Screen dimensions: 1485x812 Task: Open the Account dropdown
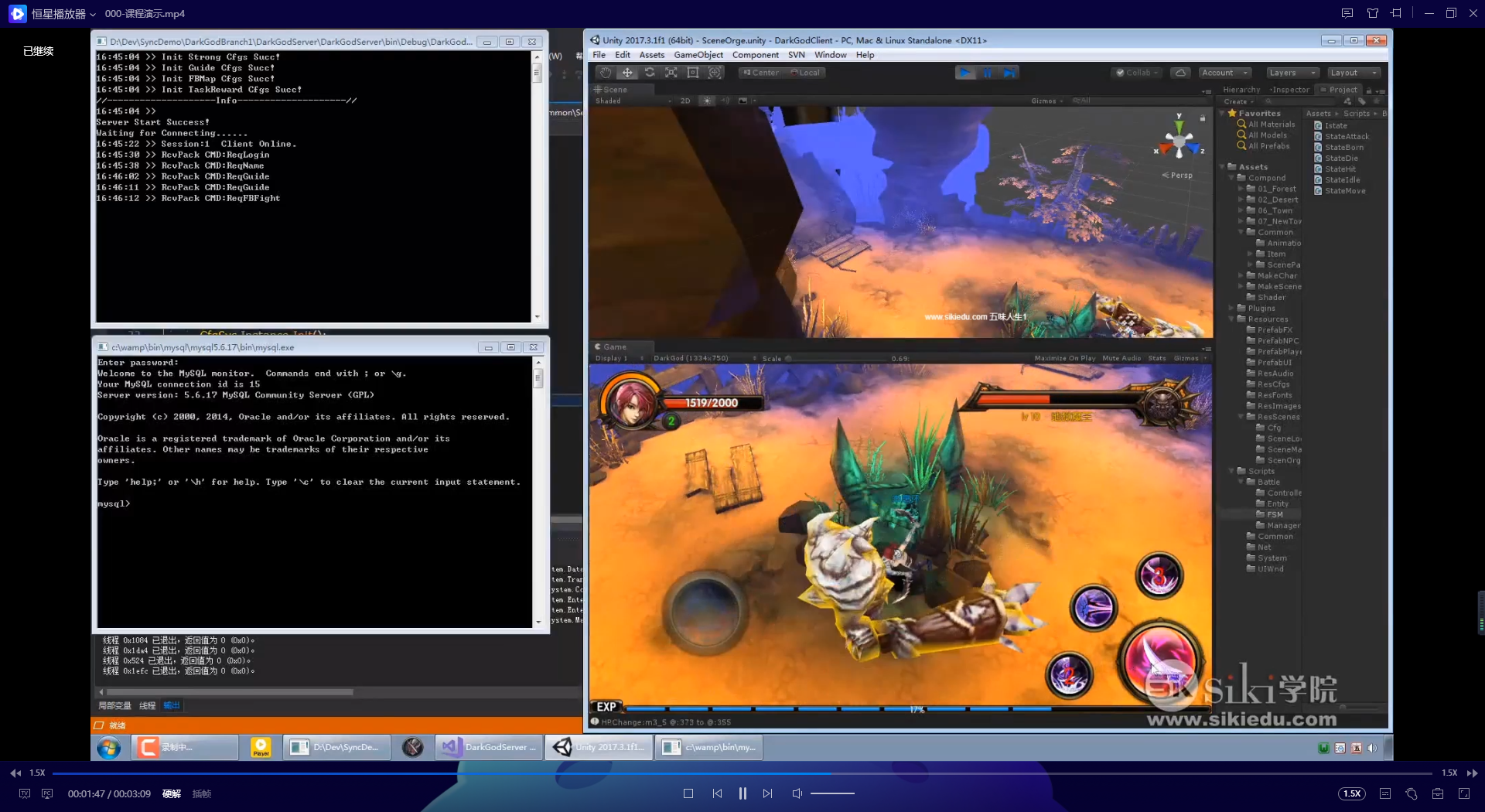[1224, 73]
